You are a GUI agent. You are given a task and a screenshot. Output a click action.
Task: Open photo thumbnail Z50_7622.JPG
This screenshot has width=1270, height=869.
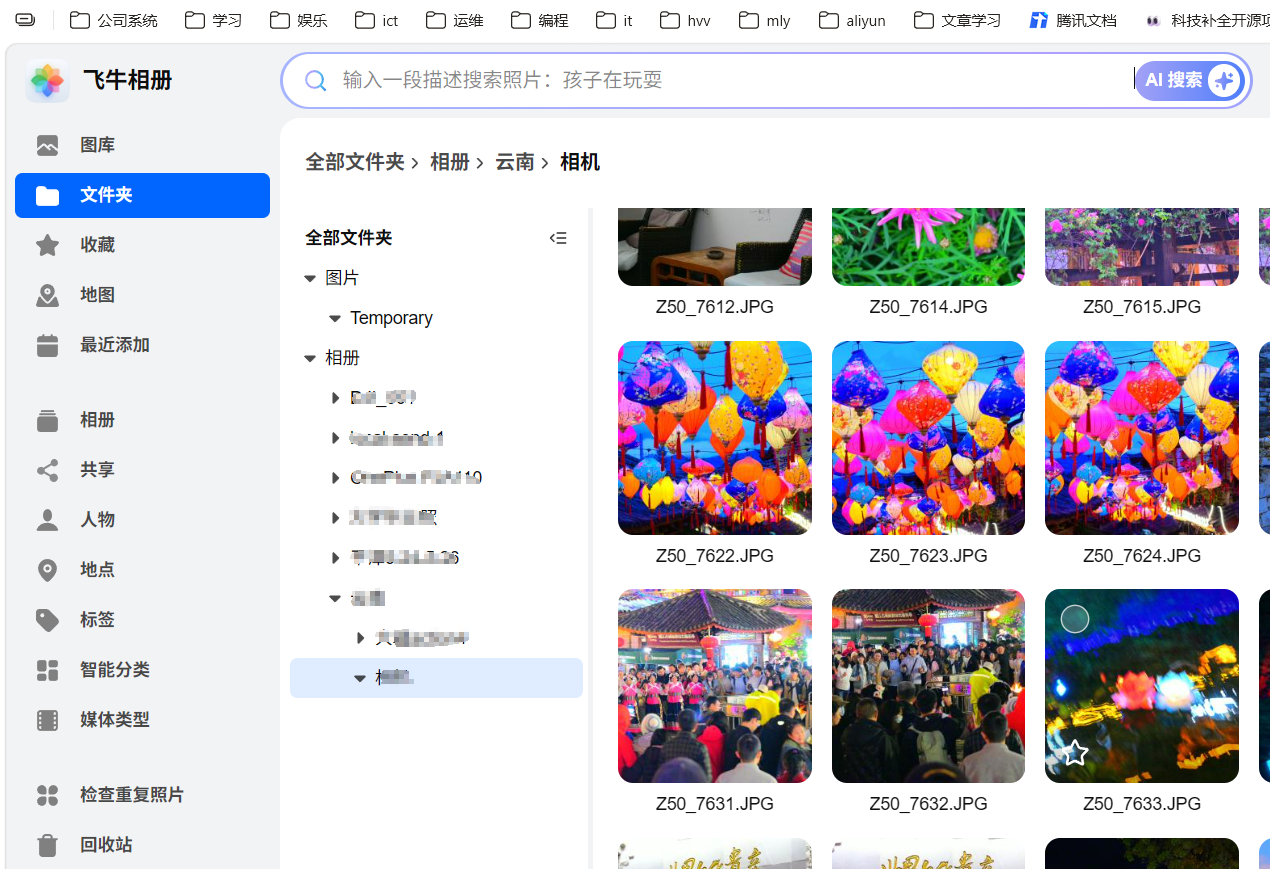click(715, 438)
